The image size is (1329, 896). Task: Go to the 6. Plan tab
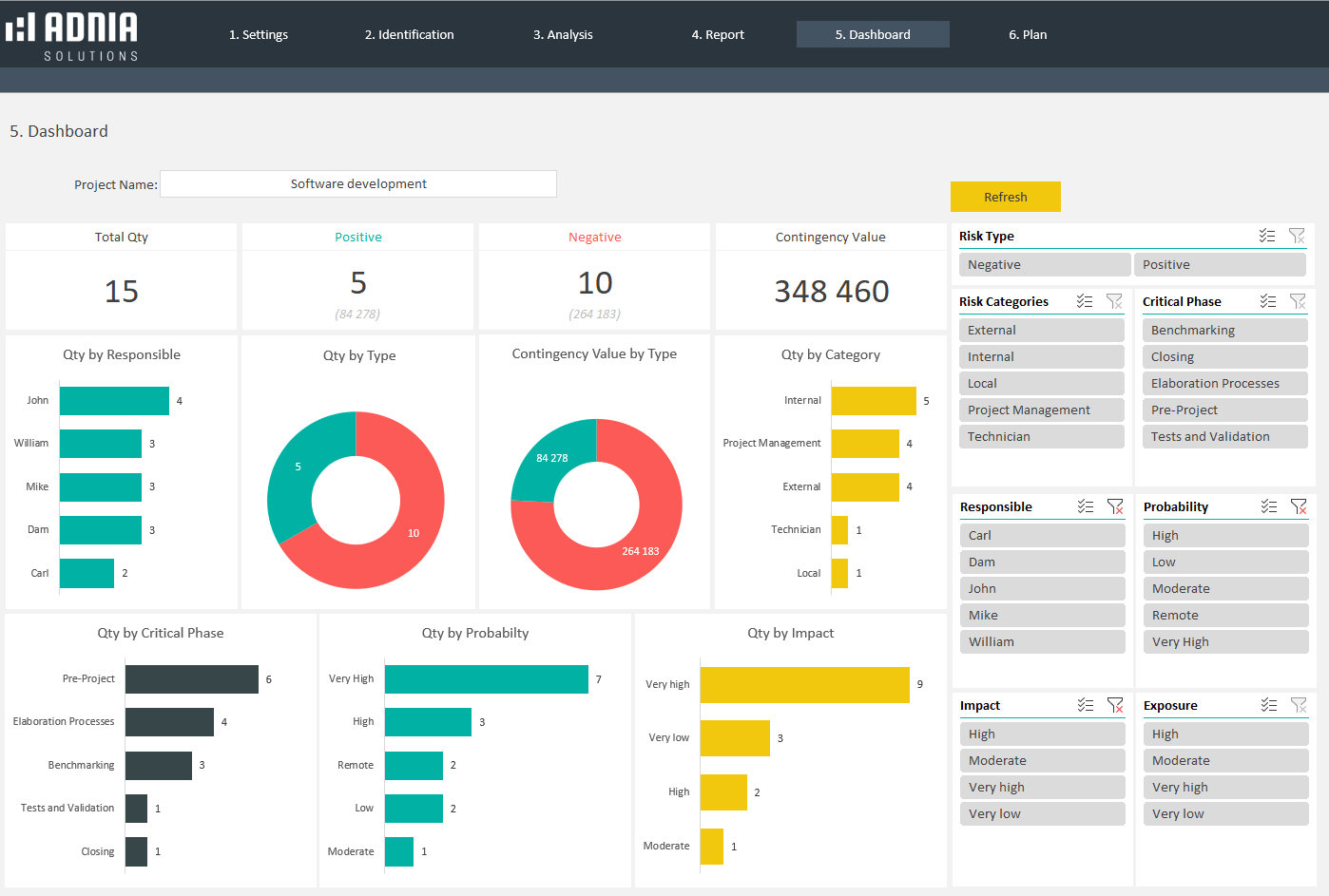[1028, 35]
